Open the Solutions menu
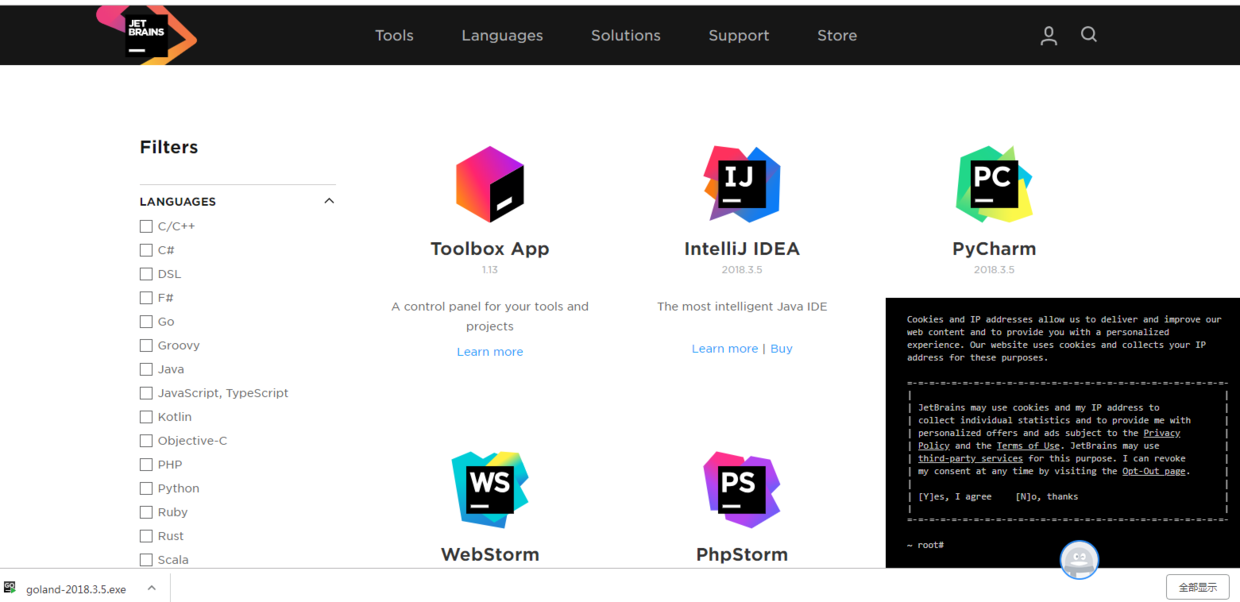Viewport: 1240px width, 602px height. (626, 35)
